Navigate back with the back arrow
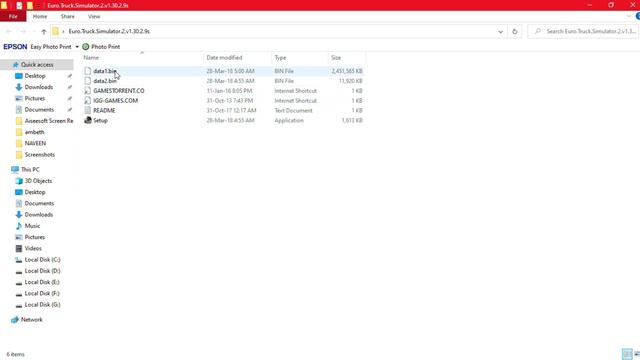Viewport: 640px width, 360px height. pos(9,31)
